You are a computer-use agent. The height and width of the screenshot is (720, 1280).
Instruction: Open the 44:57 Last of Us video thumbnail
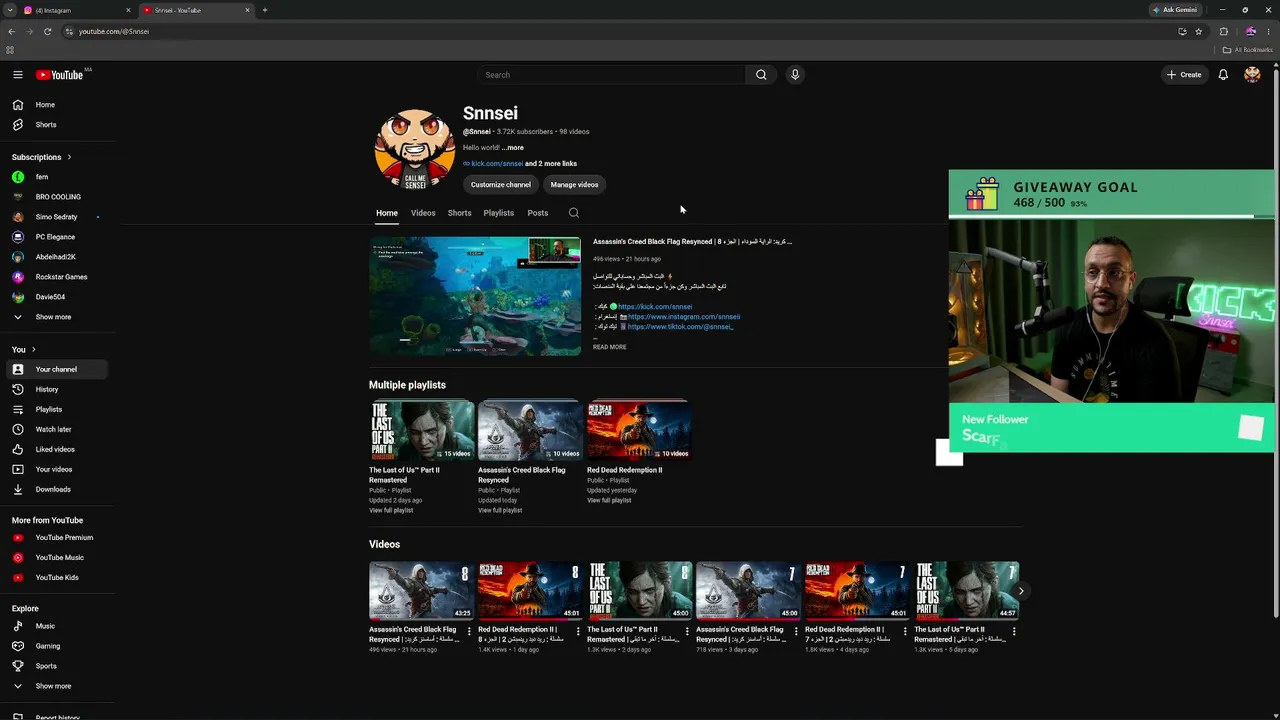(966, 591)
